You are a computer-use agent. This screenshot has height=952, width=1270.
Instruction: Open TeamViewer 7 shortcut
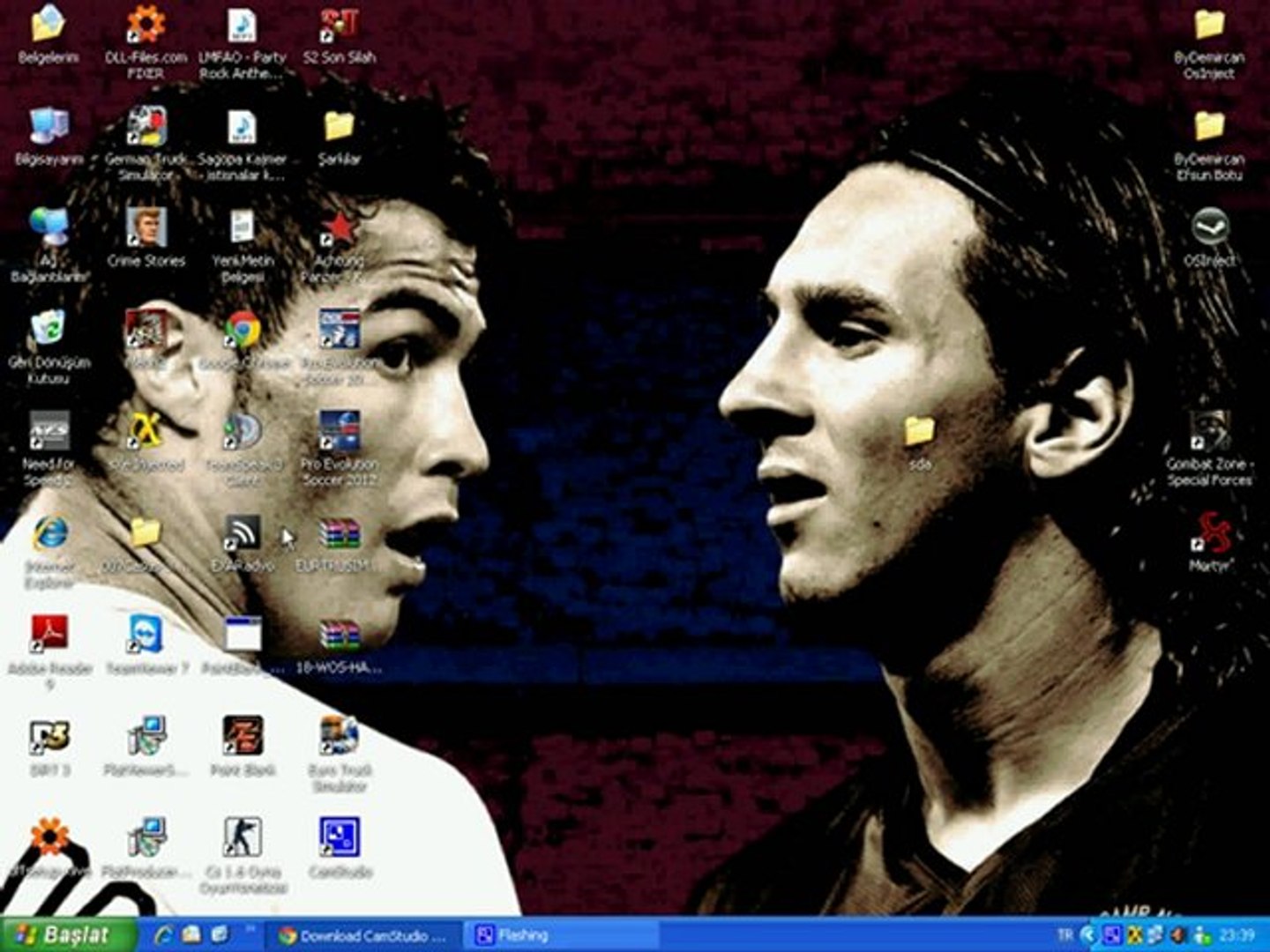click(x=146, y=636)
